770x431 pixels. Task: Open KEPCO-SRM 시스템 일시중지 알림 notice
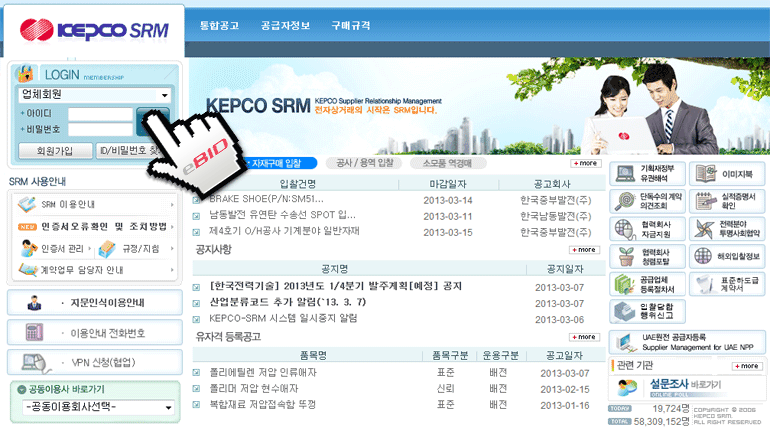(x=283, y=318)
